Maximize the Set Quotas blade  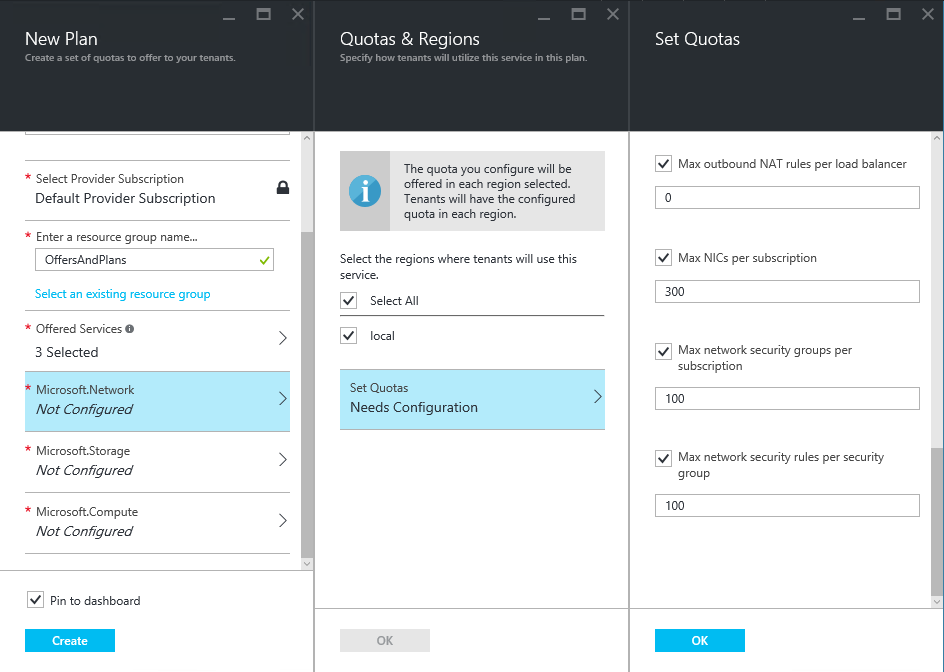coord(893,14)
